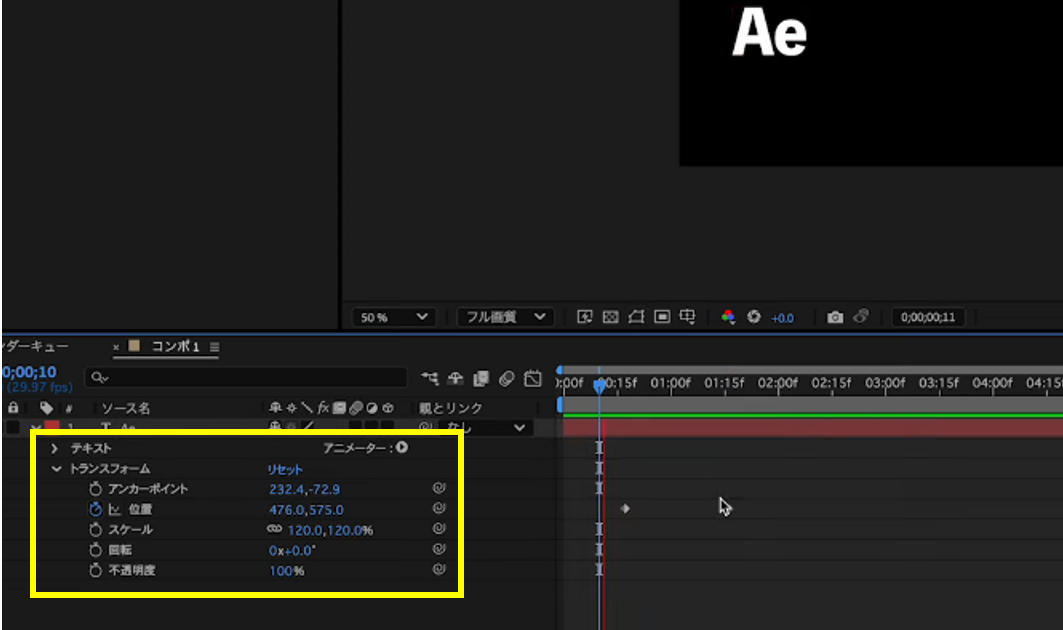The image size is (1063, 630).
Task: Click リセット to reset transform
Action: [x=285, y=469]
